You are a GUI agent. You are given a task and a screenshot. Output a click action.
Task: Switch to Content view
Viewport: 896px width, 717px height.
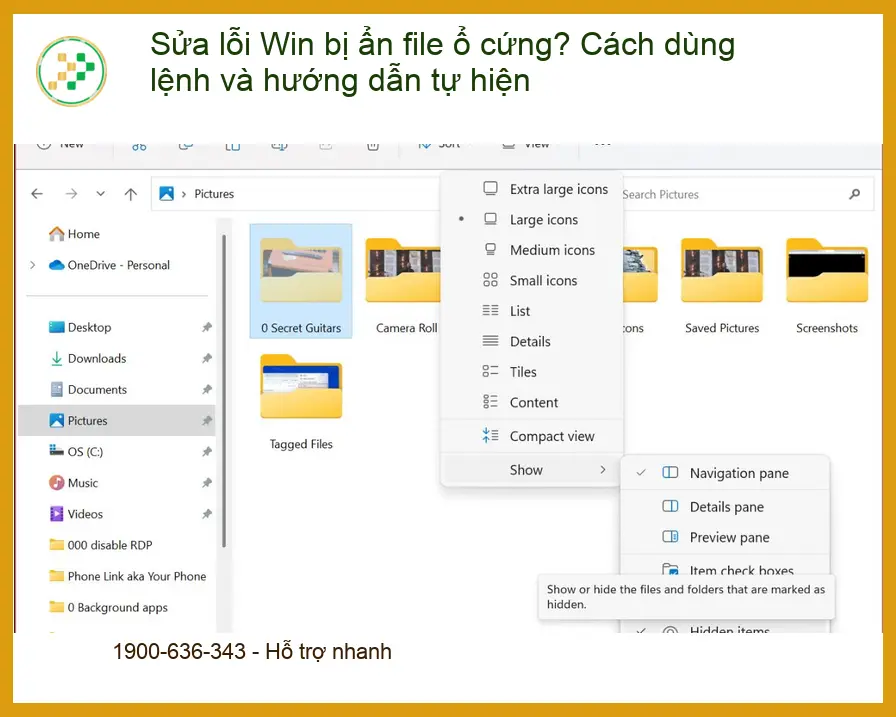pyautogui.click(x=532, y=402)
